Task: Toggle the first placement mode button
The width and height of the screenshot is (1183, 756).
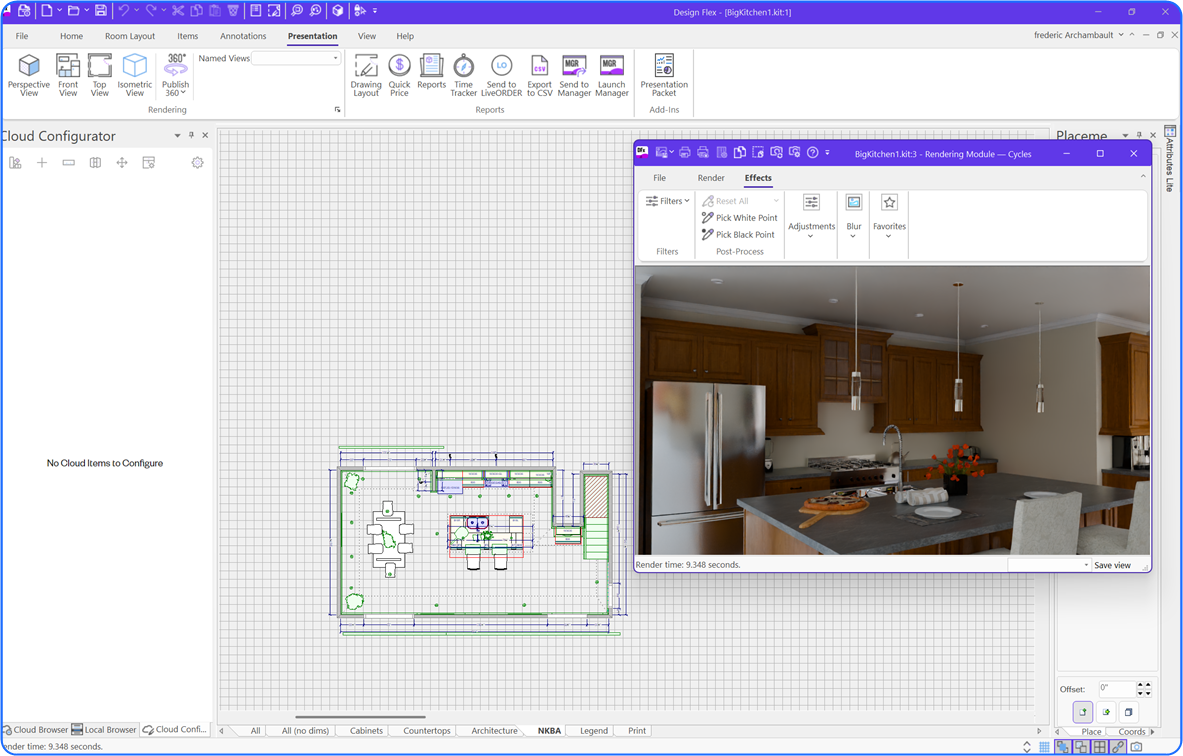Action: click(x=1083, y=712)
